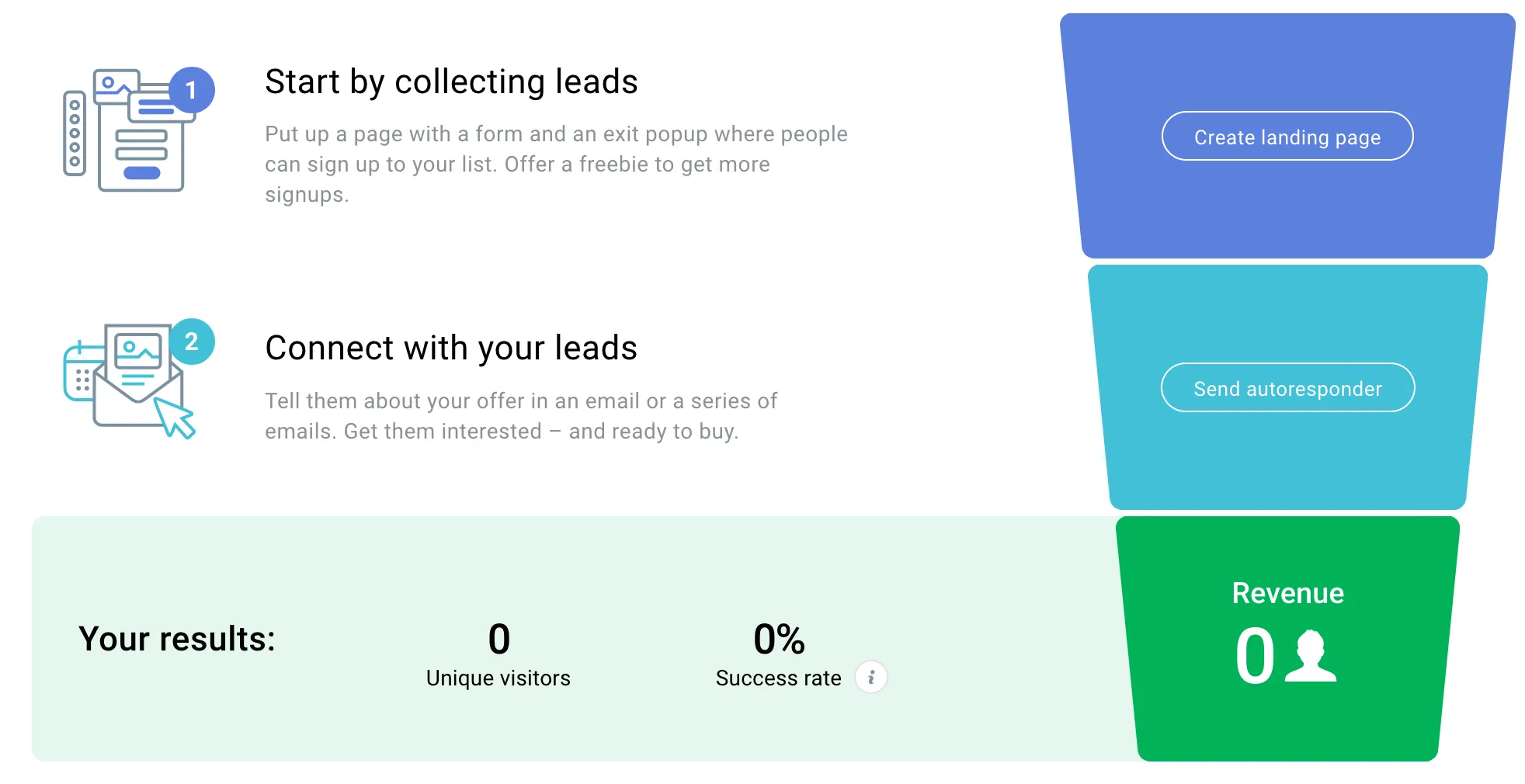Click the exit popup description paragraph
1525x784 pixels.
[x=556, y=164]
